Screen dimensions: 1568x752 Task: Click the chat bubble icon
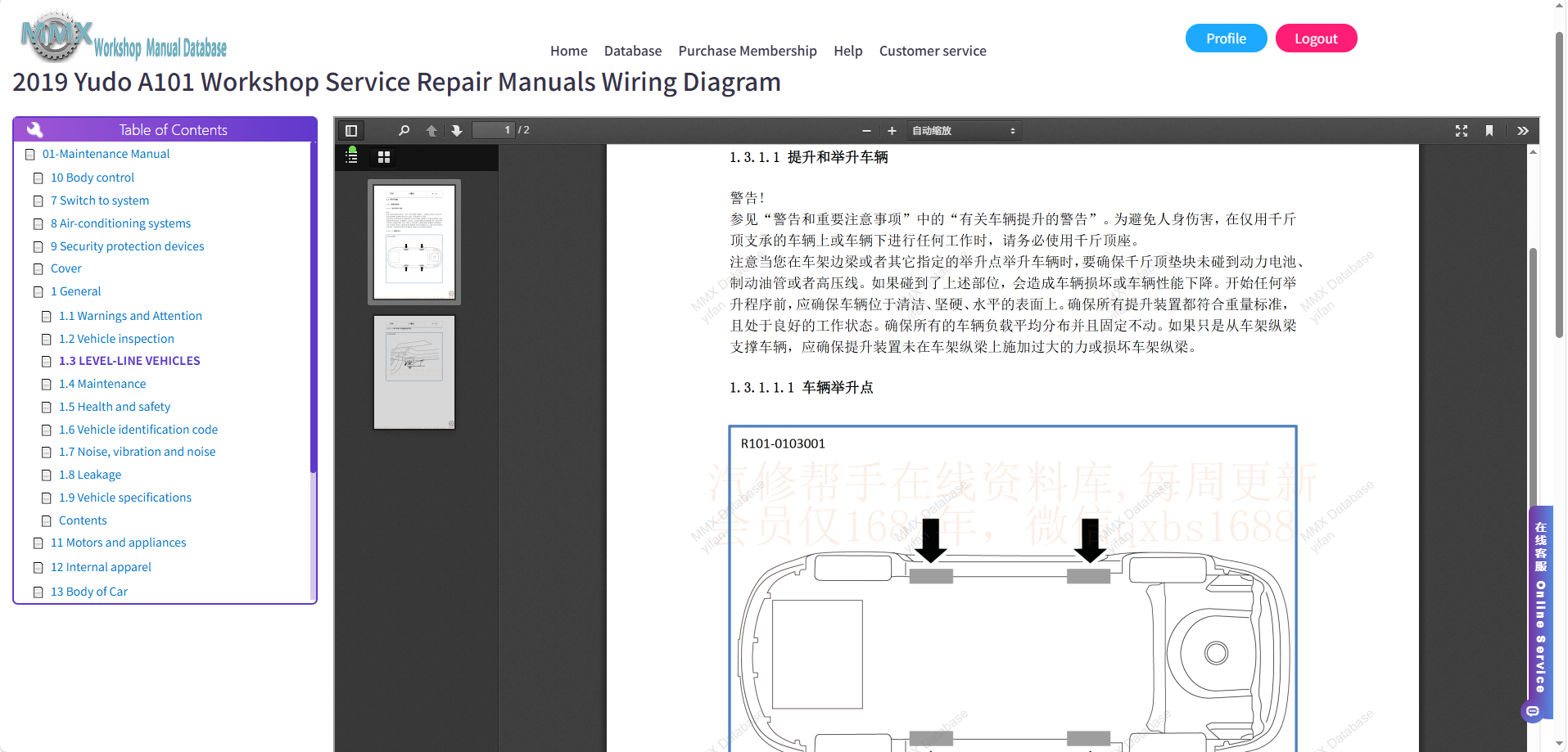point(1532,711)
